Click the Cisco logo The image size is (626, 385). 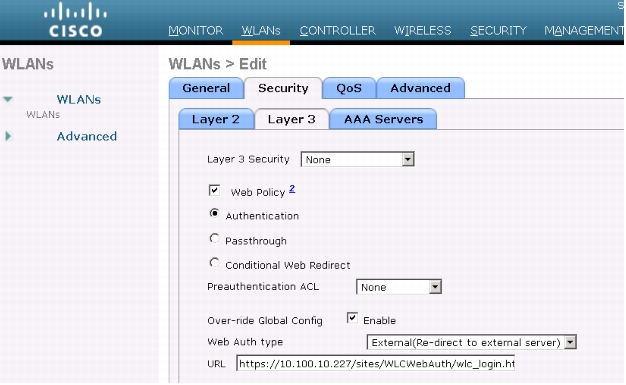click(x=75, y=20)
